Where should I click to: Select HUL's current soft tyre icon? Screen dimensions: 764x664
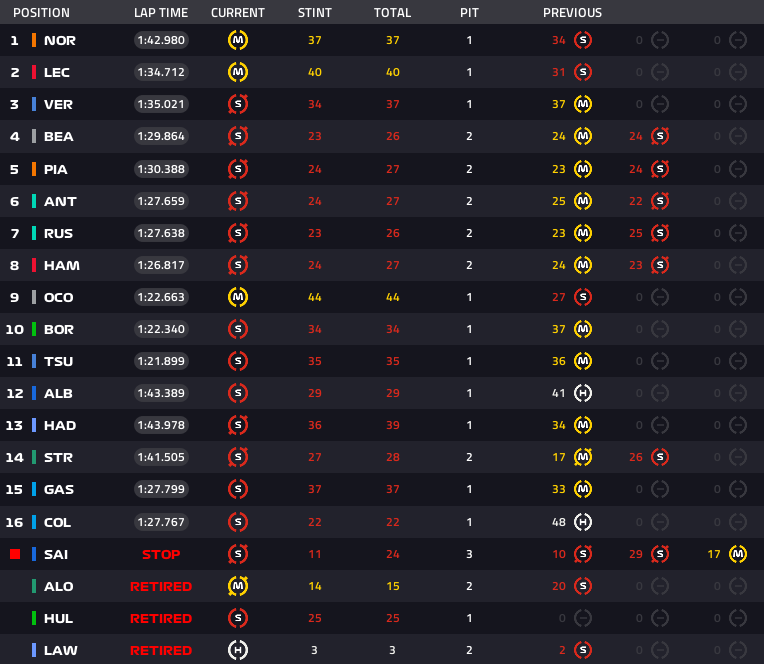pyautogui.click(x=238, y=618)
